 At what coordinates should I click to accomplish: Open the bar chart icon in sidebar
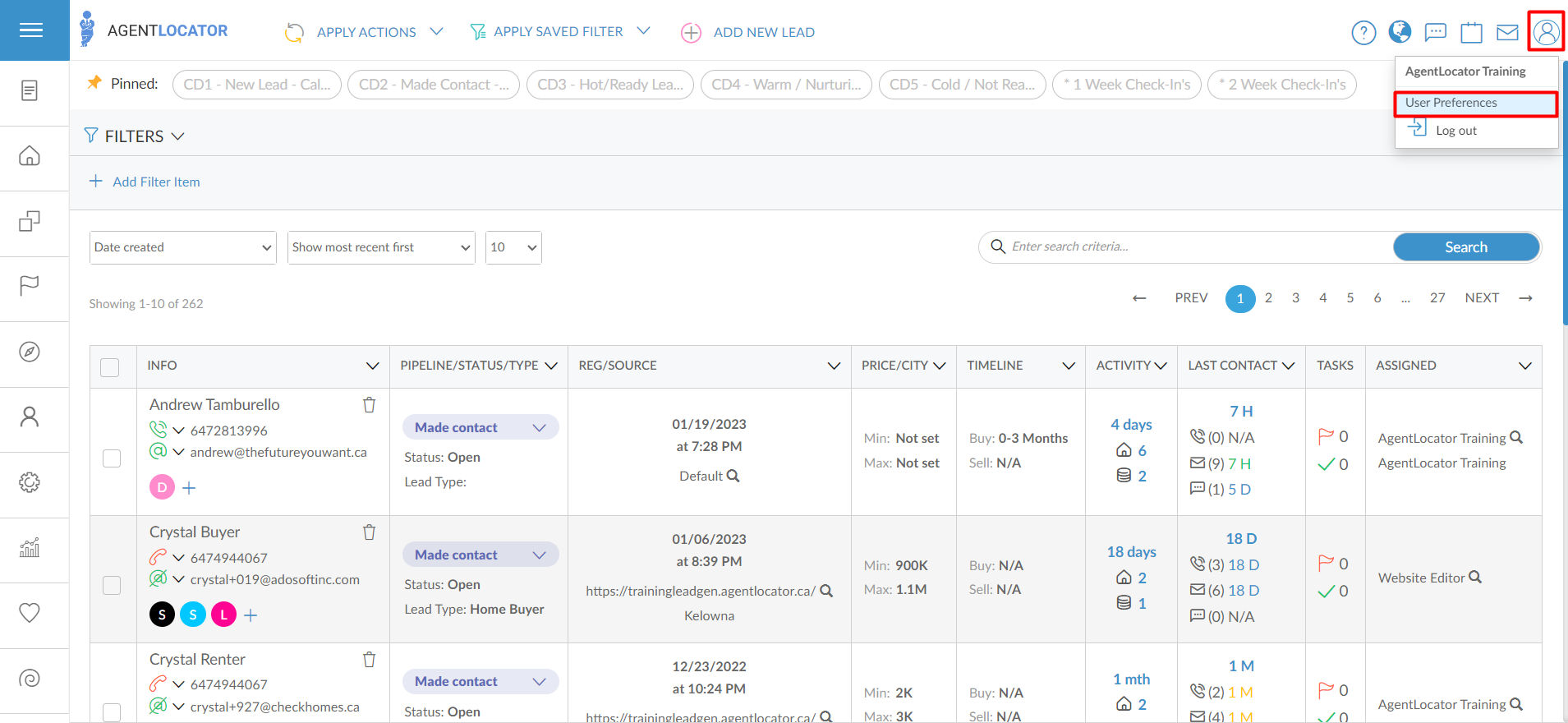click(x=30, y=547)
